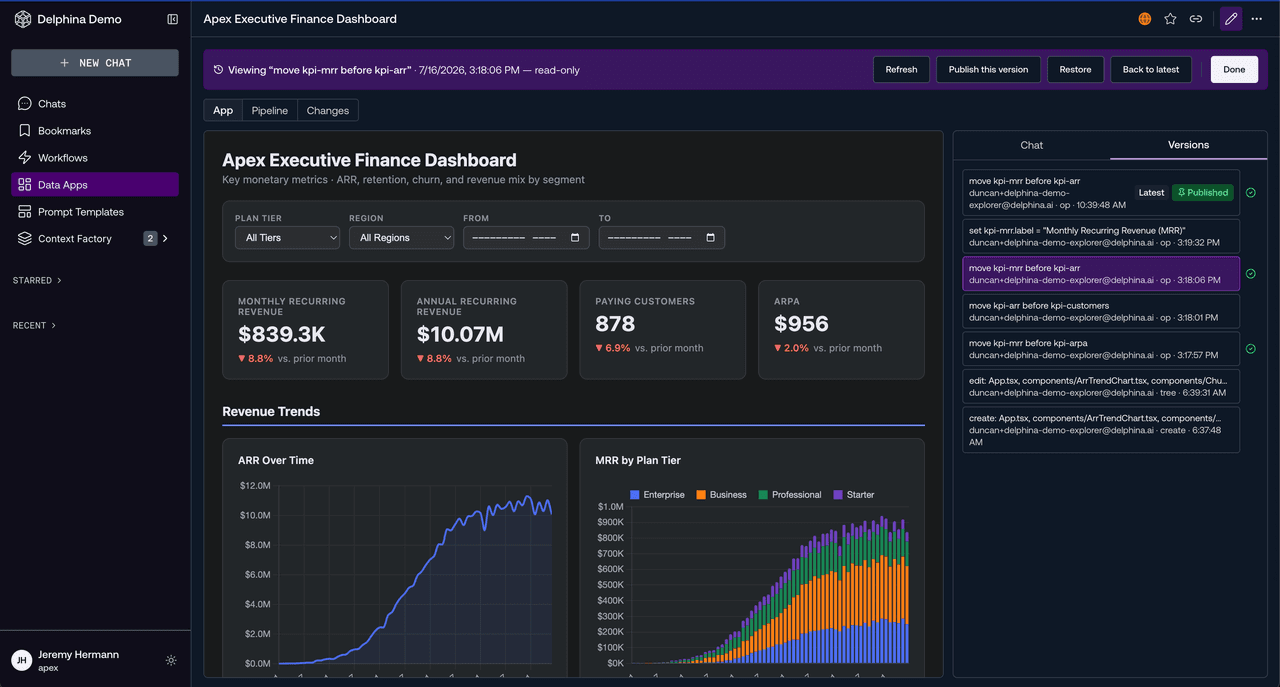Viewport: 1280px width, 687px height.
Task: Select version move kpi-arr before kpi-customers
Action: [x=1101, y=312]
